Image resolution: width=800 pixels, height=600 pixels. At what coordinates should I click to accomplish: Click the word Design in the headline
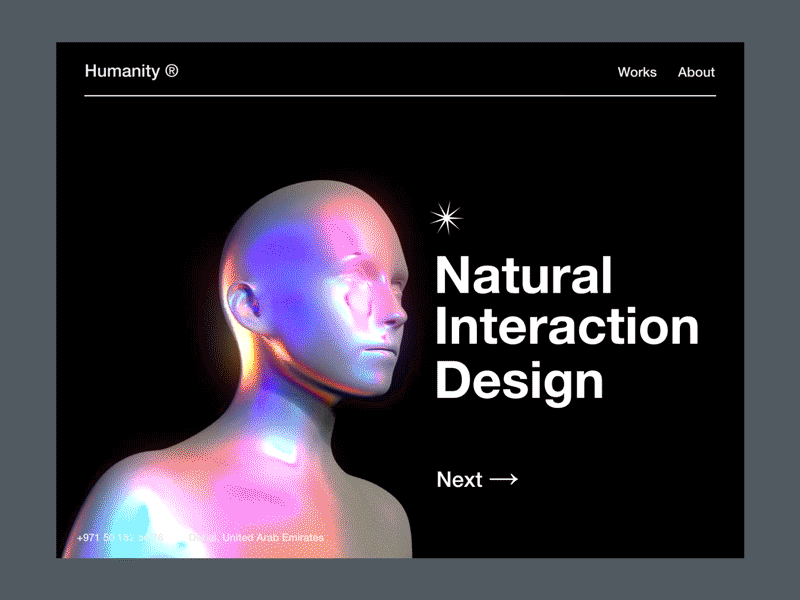tap(520, 380)
